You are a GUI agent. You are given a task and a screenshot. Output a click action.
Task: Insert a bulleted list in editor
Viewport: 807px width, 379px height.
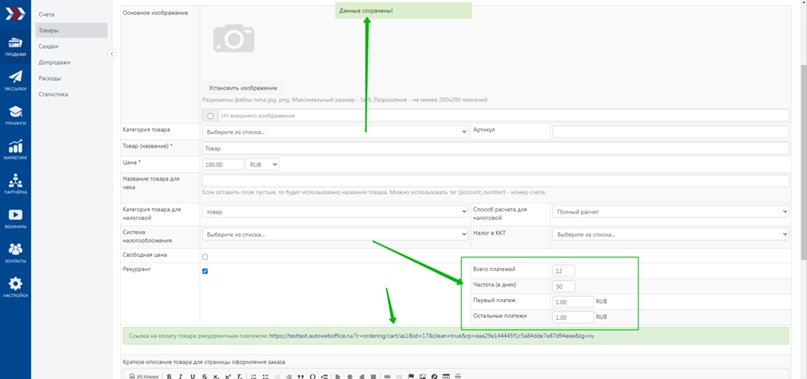(265, 376)
